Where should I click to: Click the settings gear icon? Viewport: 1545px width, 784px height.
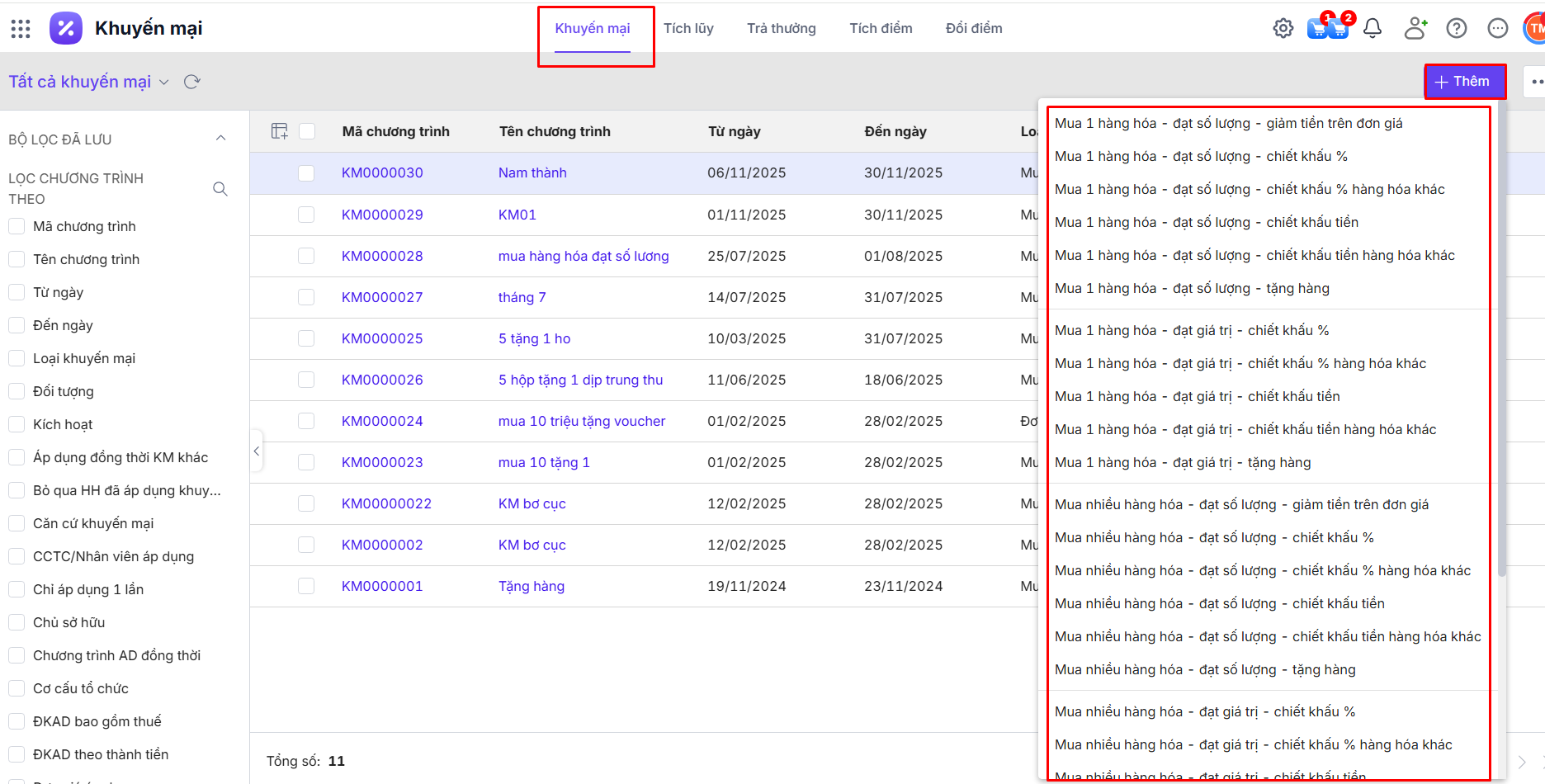(x=1283, y=29)
